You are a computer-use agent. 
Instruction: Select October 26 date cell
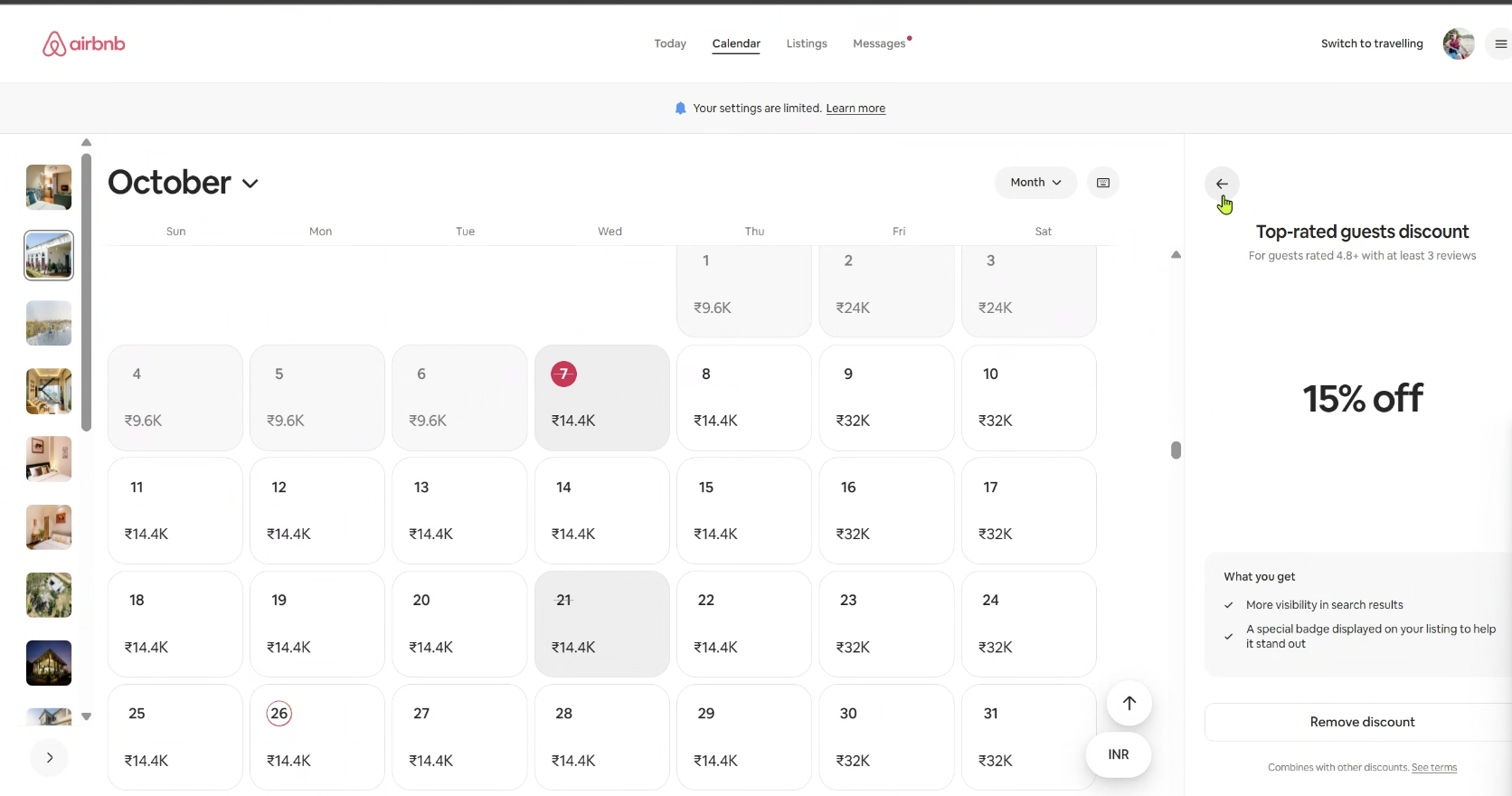click(317, 737)
